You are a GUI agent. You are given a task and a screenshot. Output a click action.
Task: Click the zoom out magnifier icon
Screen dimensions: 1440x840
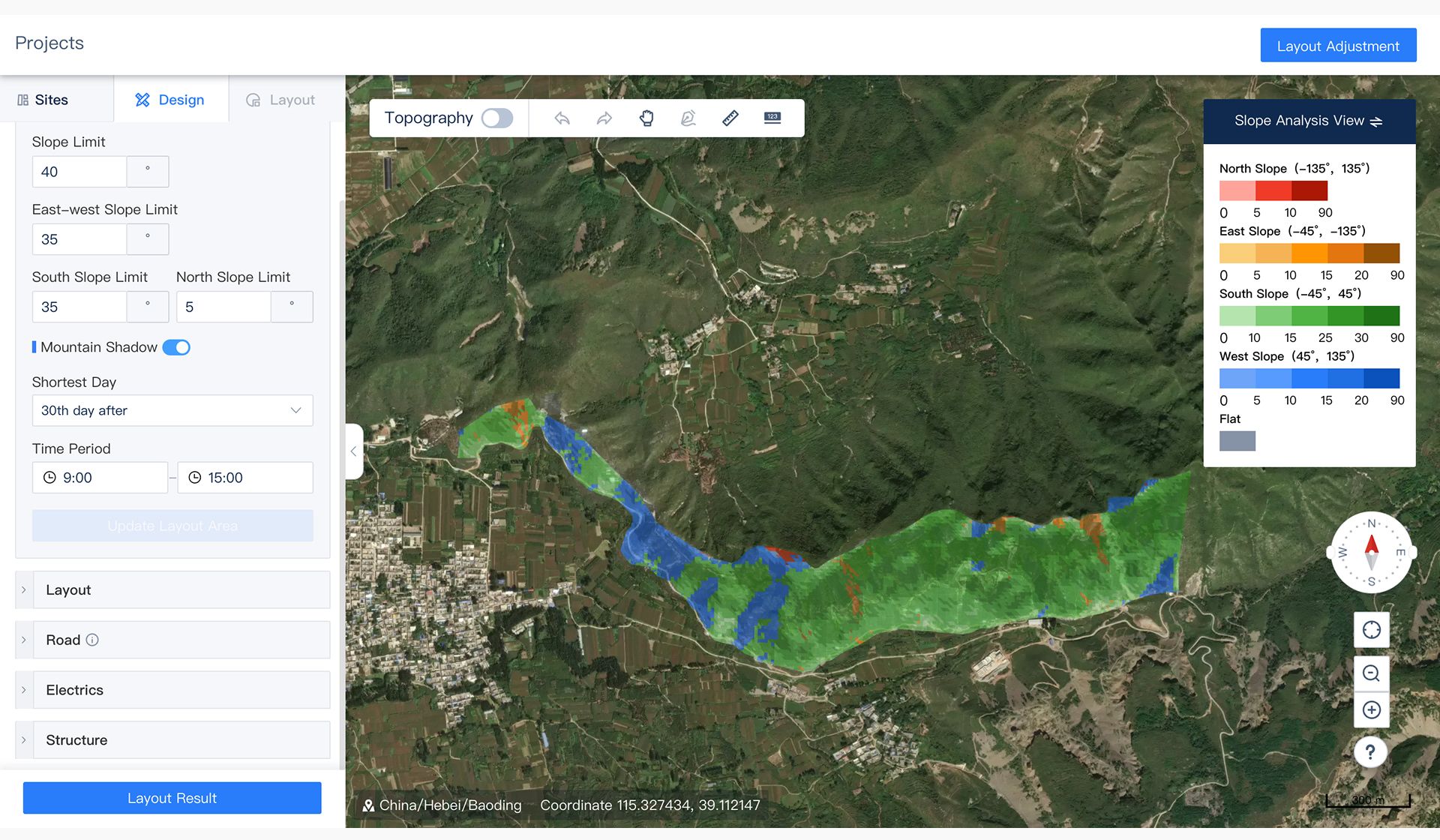point(1371,673)
